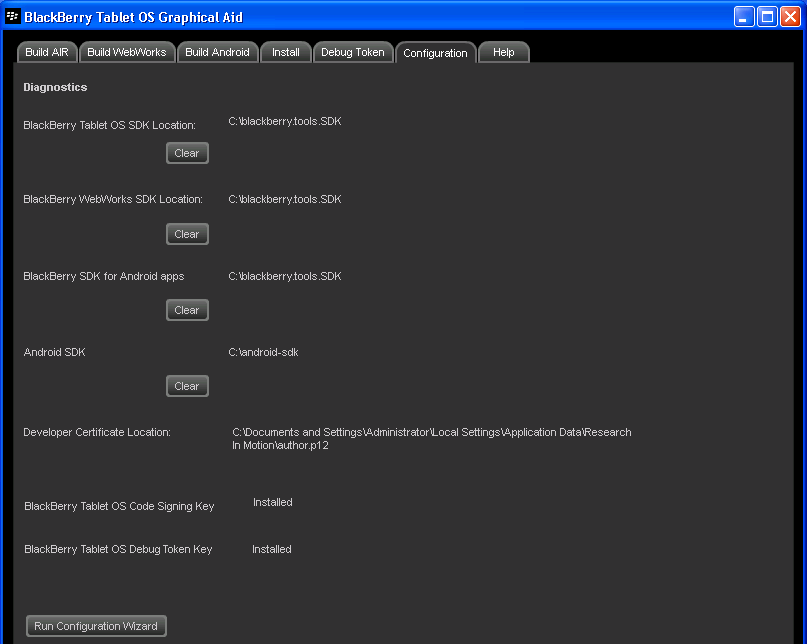Go to the Build Android tab
This screenshot has width=807, height=644.
tap(217, 52)
